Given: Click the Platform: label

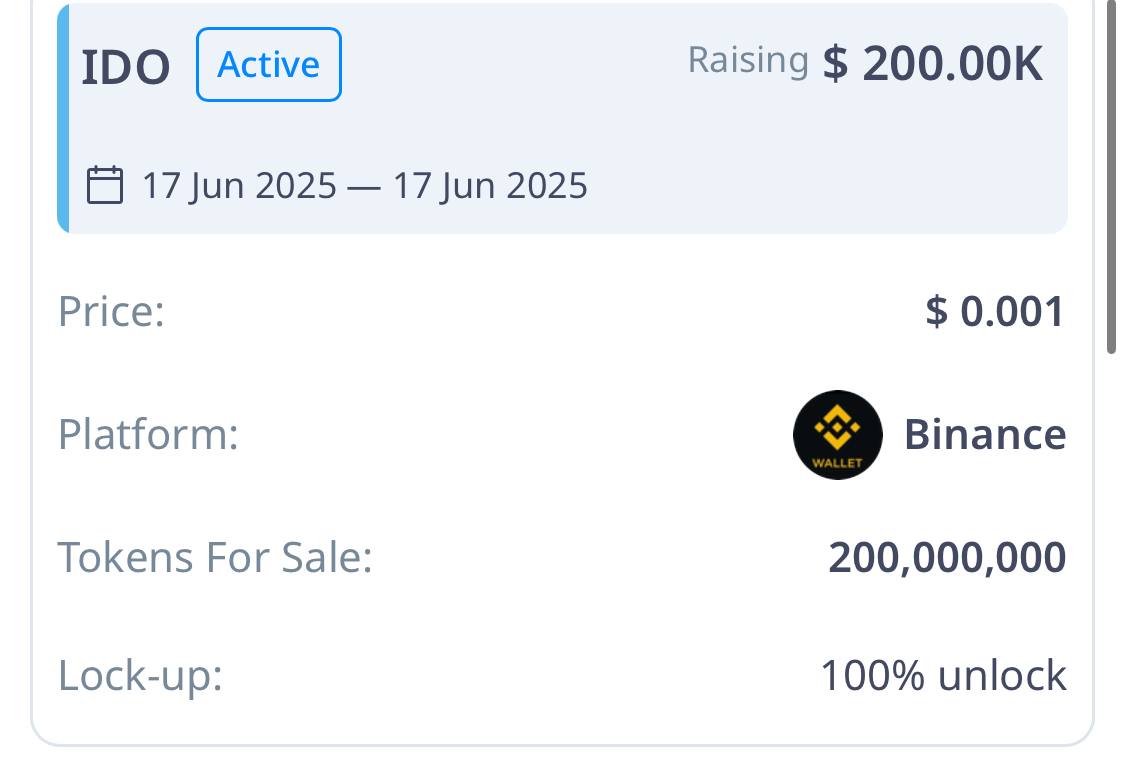Looking at the screenshot, I should coord(148,435).
